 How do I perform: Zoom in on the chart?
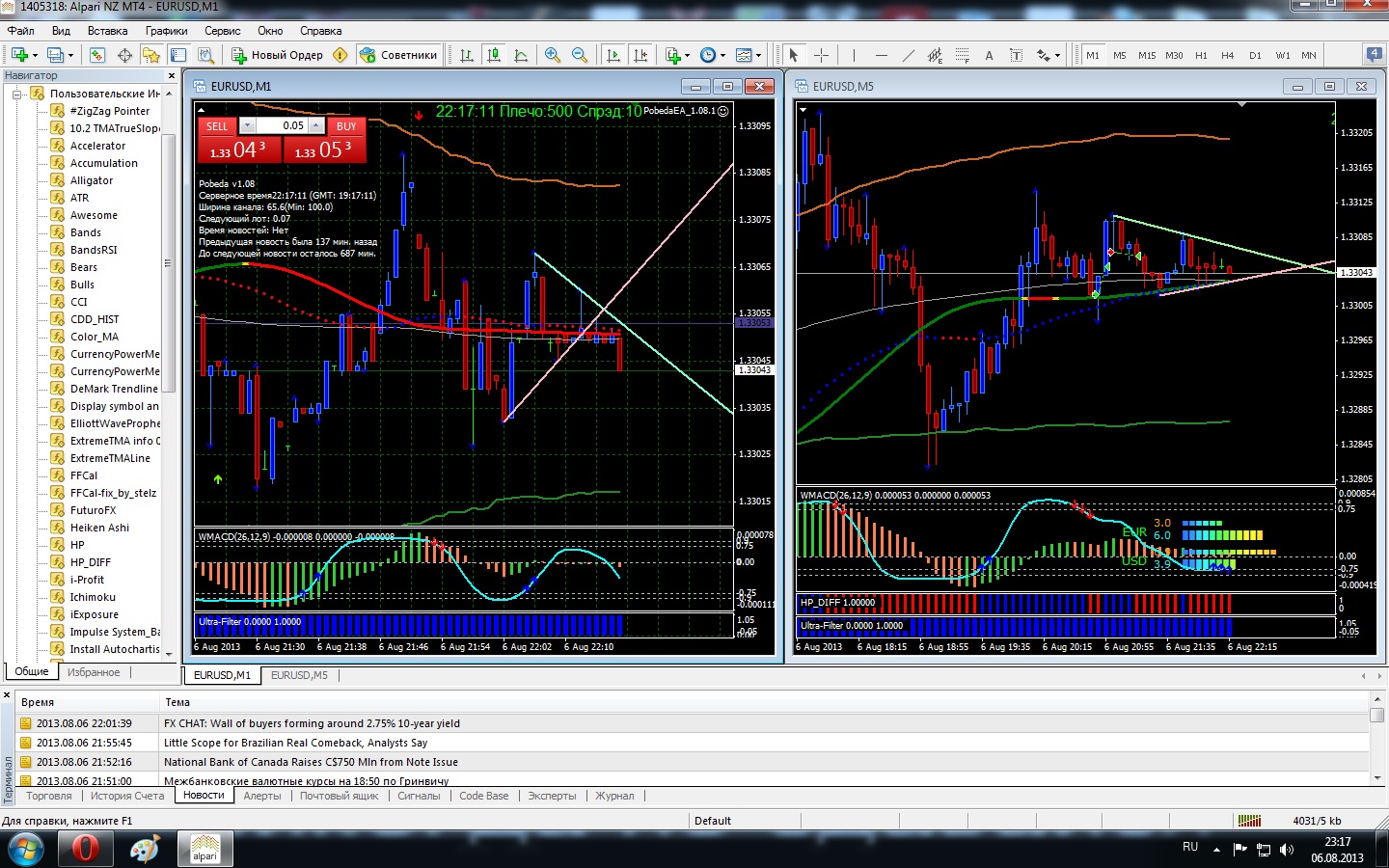pos(553,55)
